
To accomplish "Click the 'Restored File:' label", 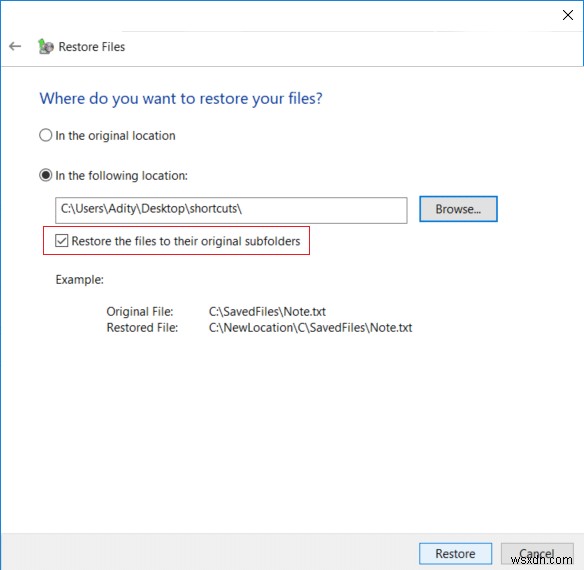I will (x=142, y=327).
